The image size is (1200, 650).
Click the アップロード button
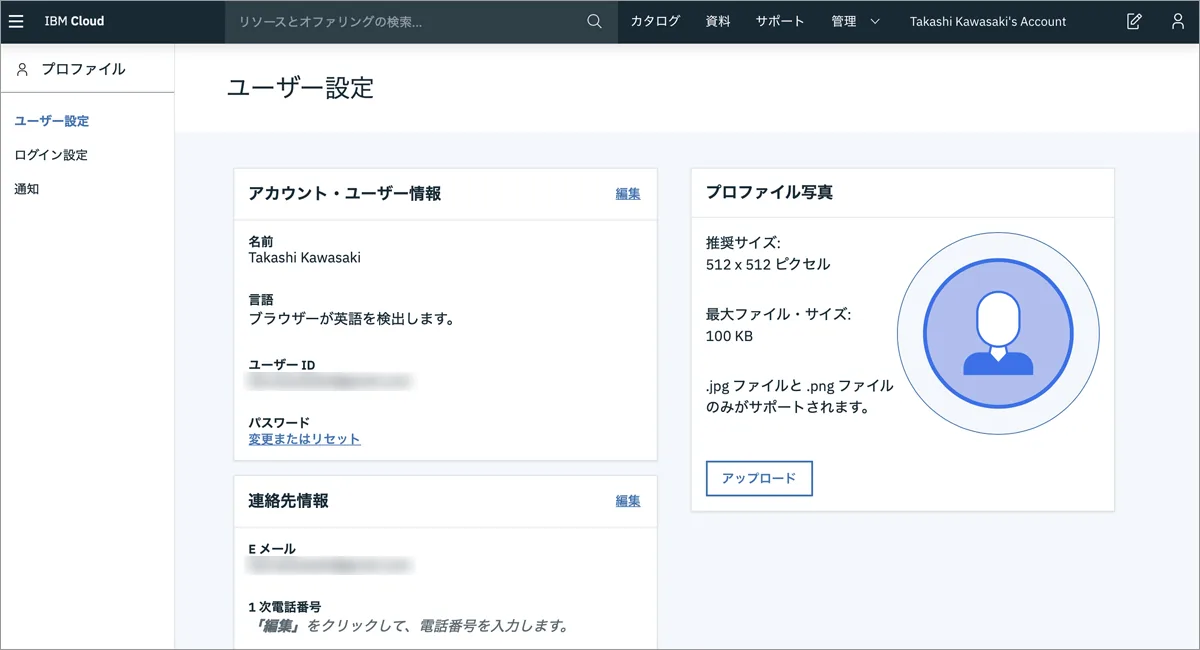[x=759, y=478]
